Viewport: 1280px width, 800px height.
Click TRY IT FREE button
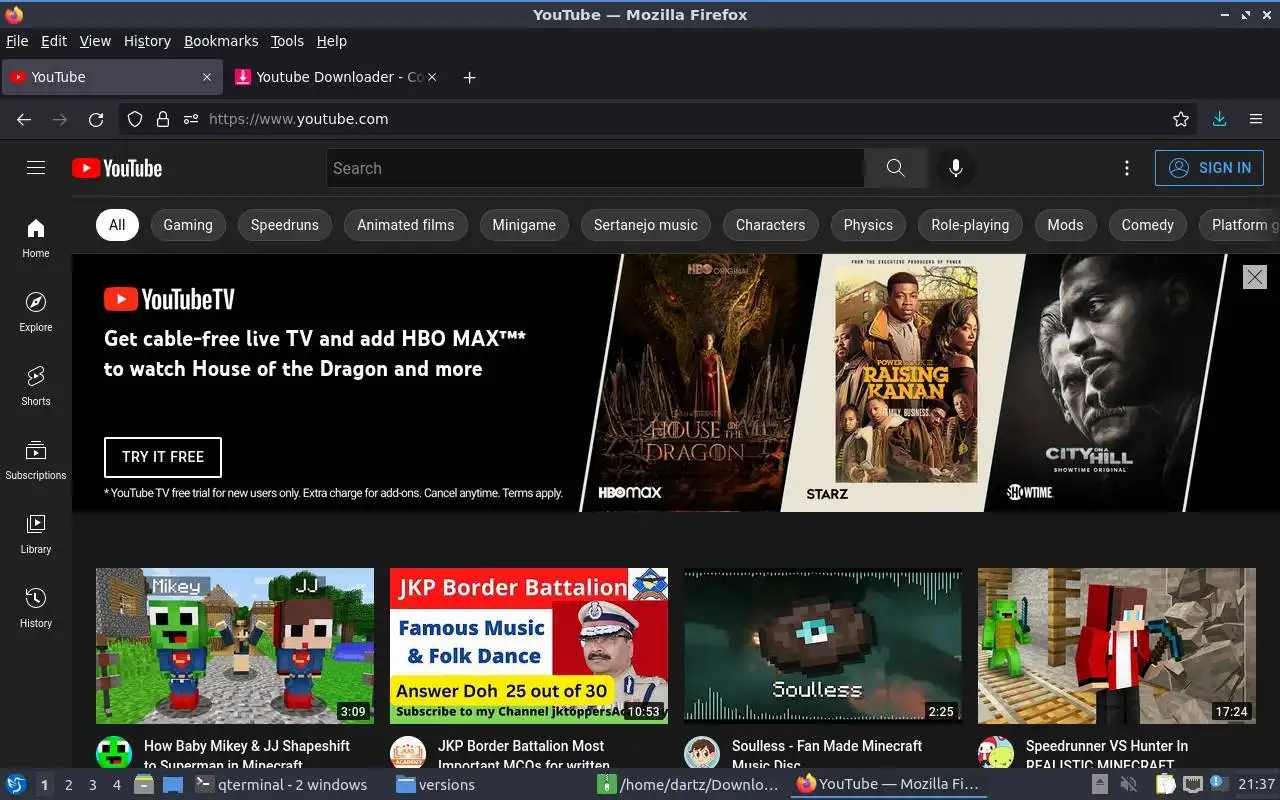163,457
